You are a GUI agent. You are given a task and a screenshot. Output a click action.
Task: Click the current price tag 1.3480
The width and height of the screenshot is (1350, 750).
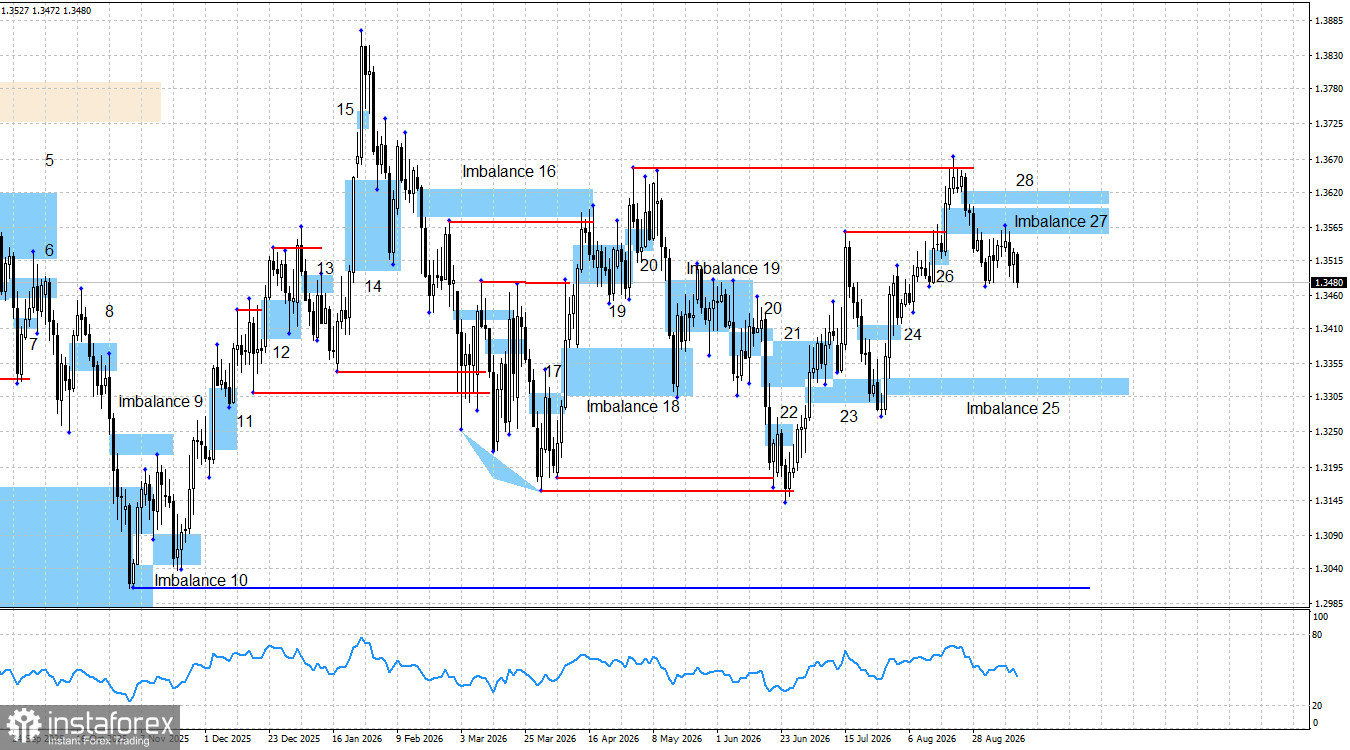tap(1328, 283)
